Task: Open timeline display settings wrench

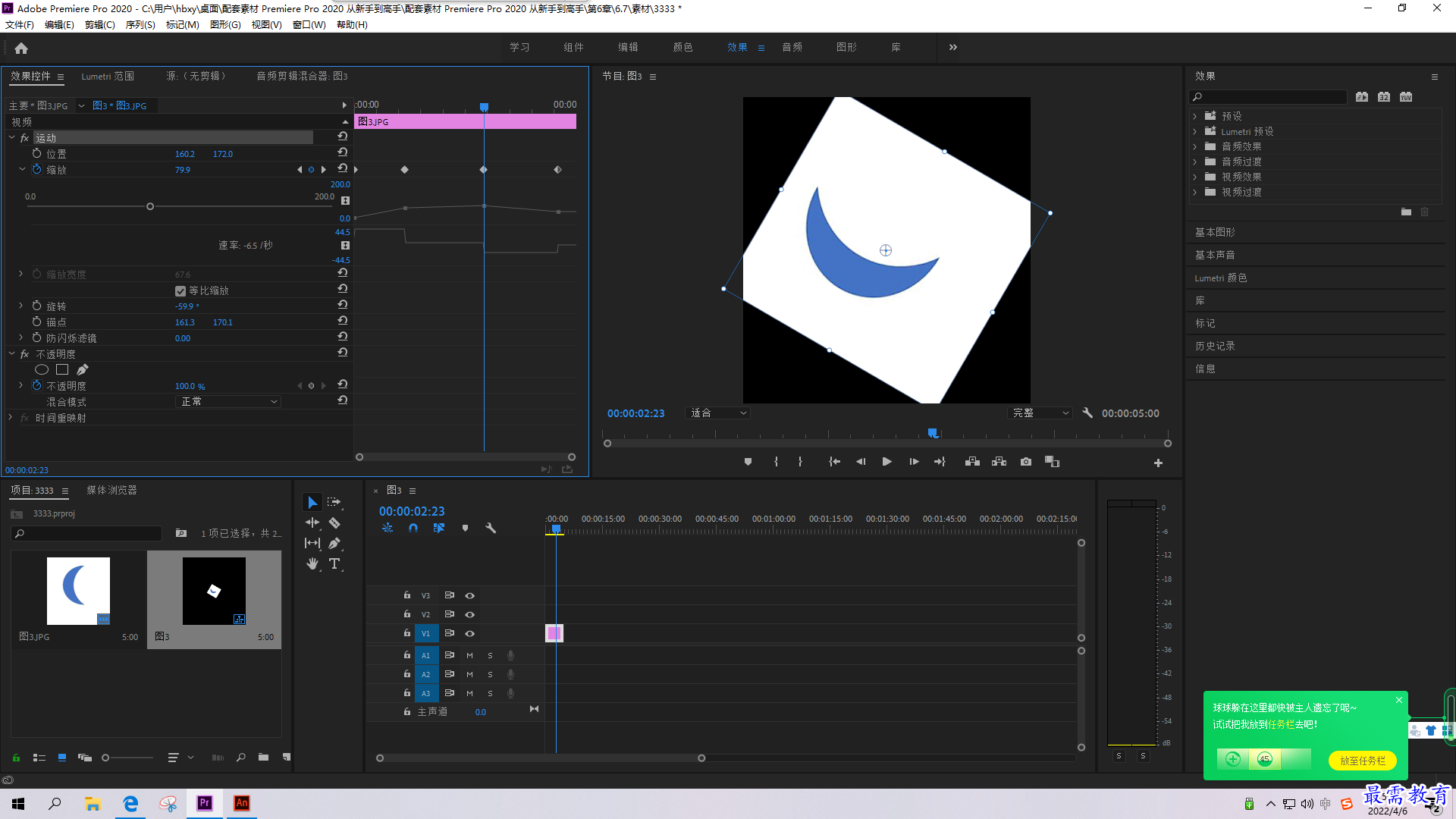Action: click(491, 528)
